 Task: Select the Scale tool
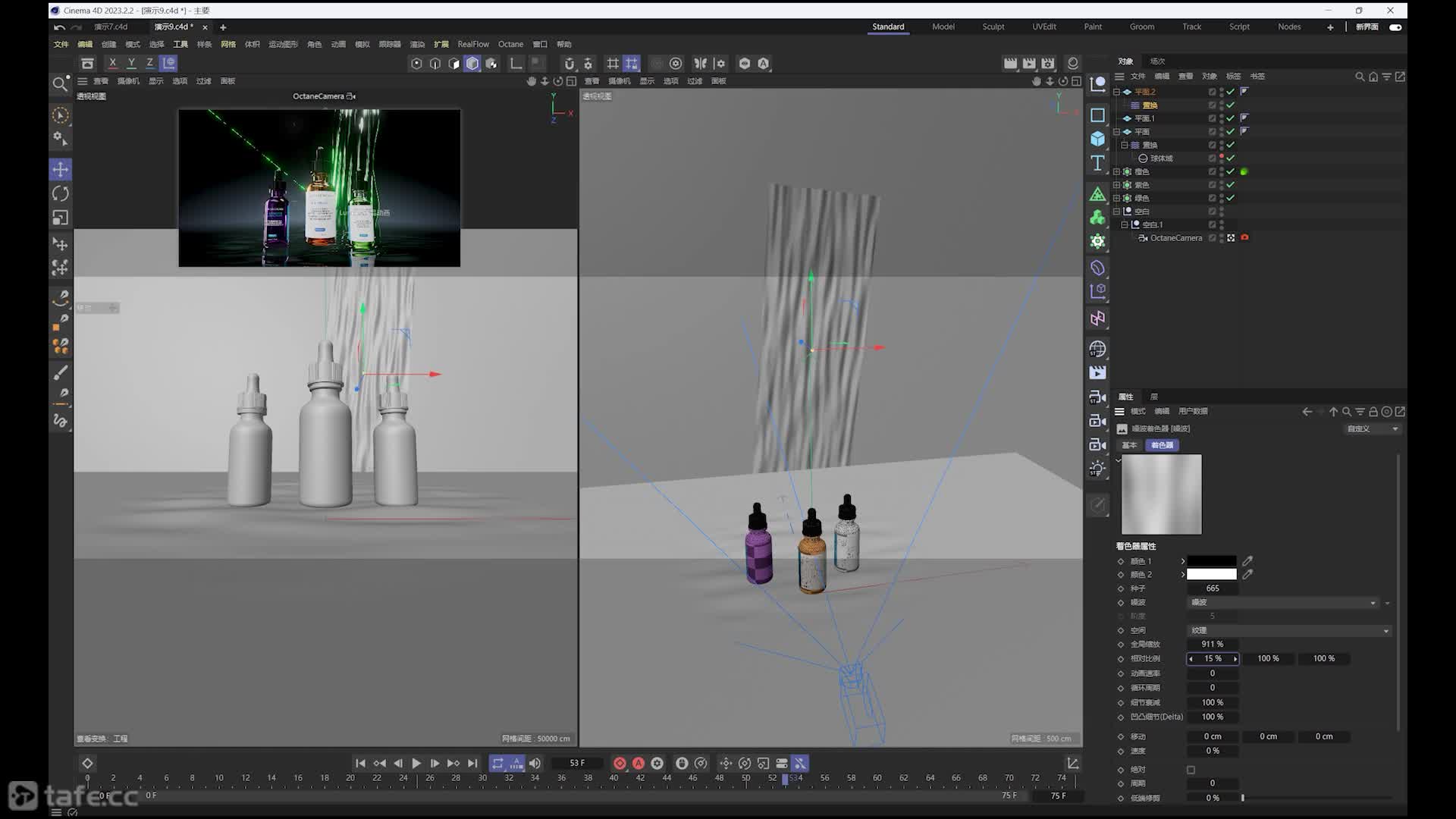pos(61,218)
